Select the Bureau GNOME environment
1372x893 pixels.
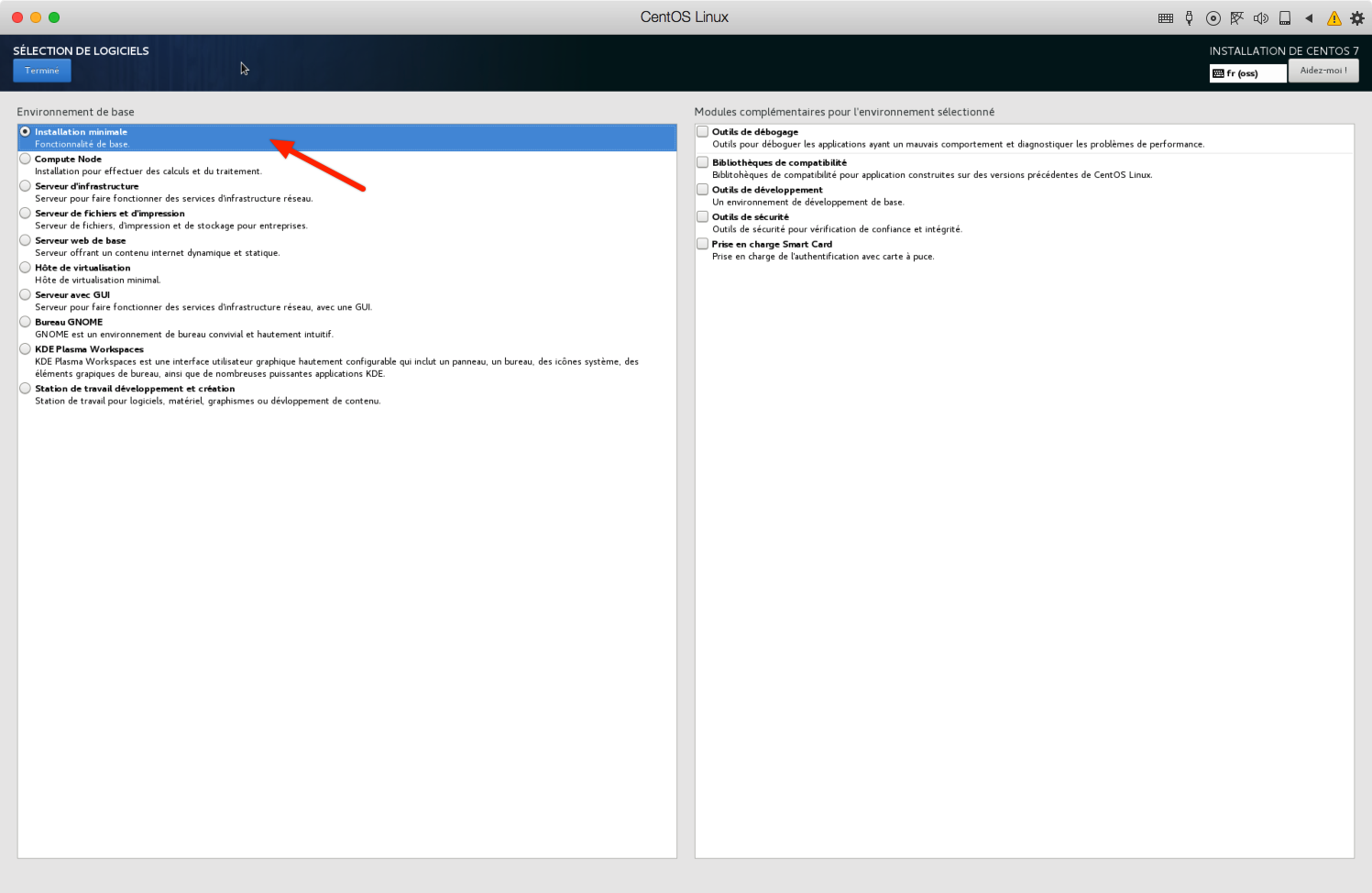[x=26, y=322]
